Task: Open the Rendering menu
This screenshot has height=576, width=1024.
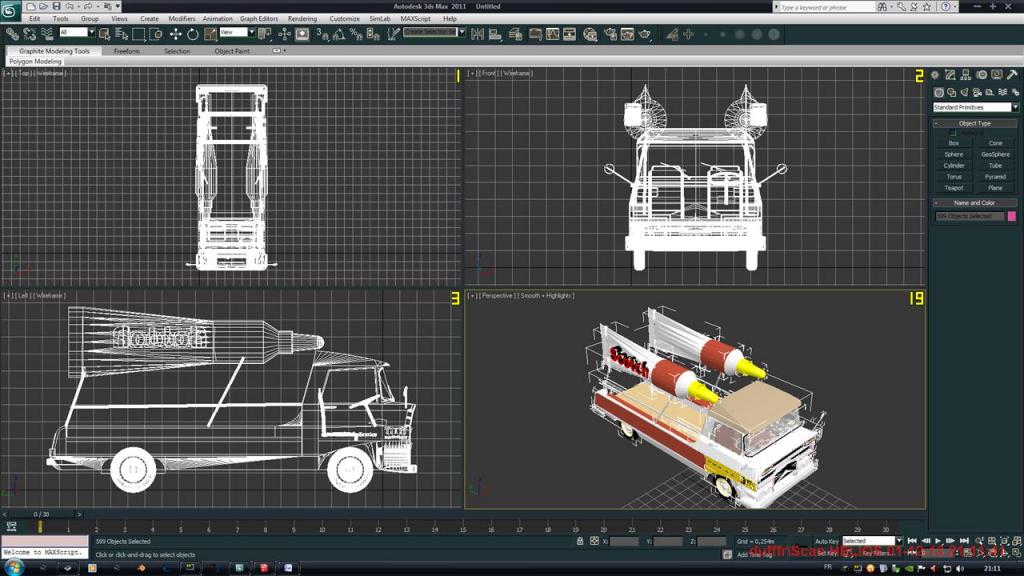Action: coord(302,19)
